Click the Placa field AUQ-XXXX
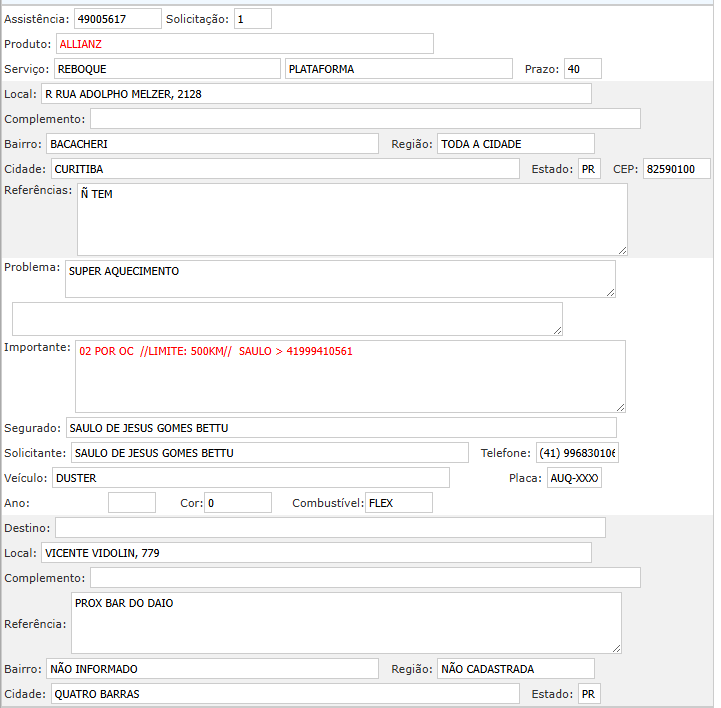The width and height of the screenshot is (721, 708). pos(574,478)
